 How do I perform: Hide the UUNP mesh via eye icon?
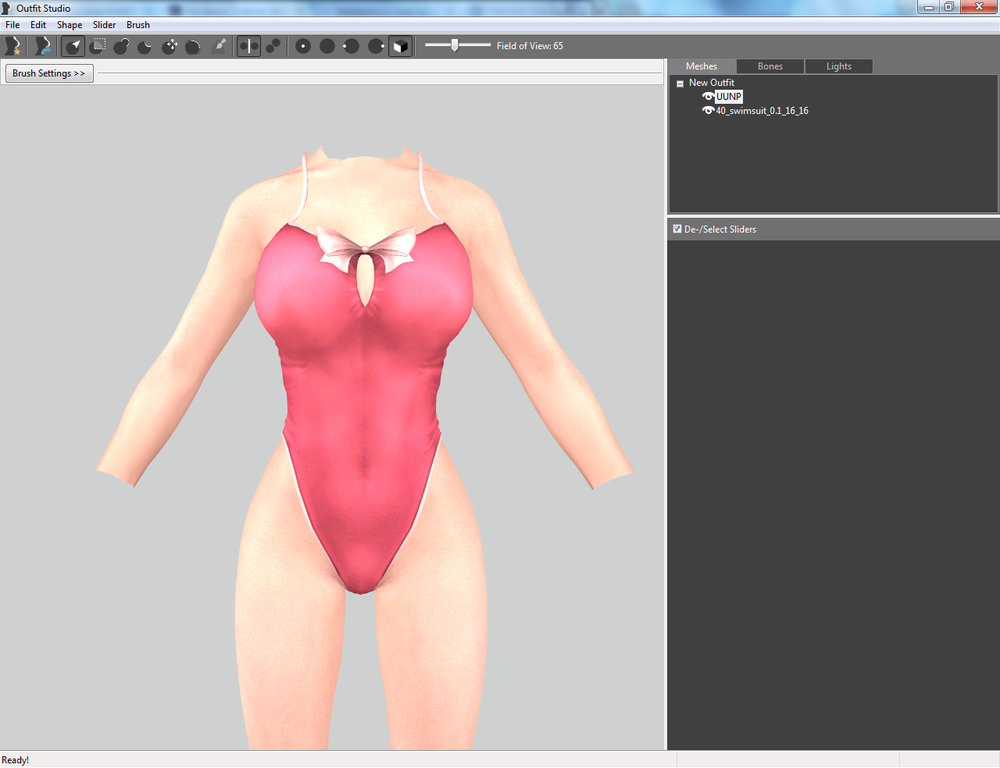tap(708, 96)
